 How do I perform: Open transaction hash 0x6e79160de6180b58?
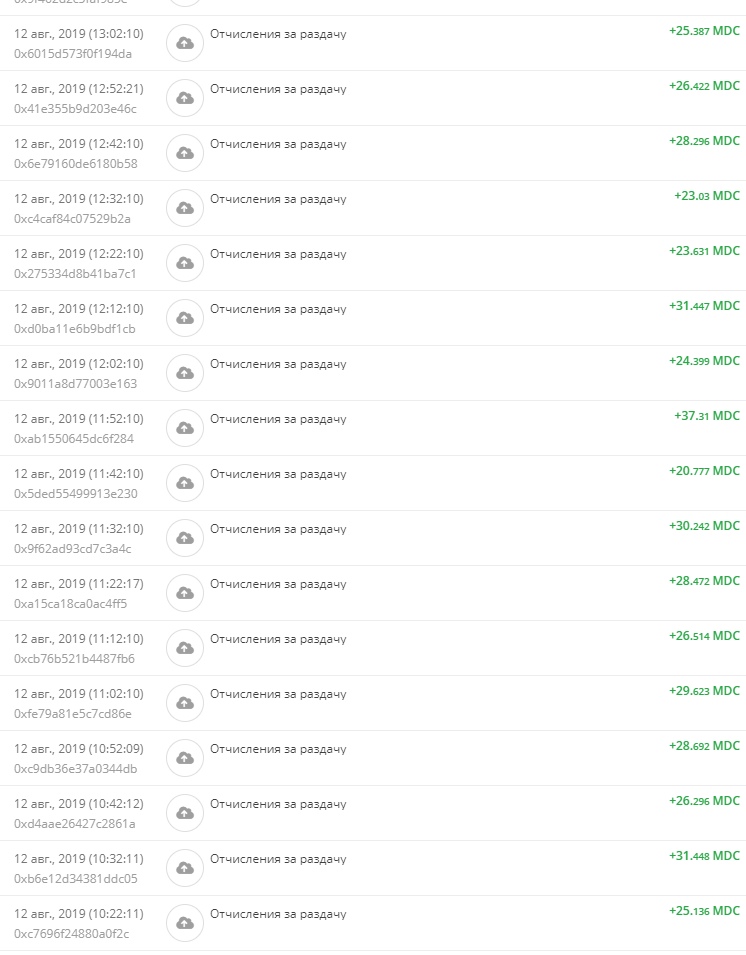pyautogui.click(x=76, y=164)
